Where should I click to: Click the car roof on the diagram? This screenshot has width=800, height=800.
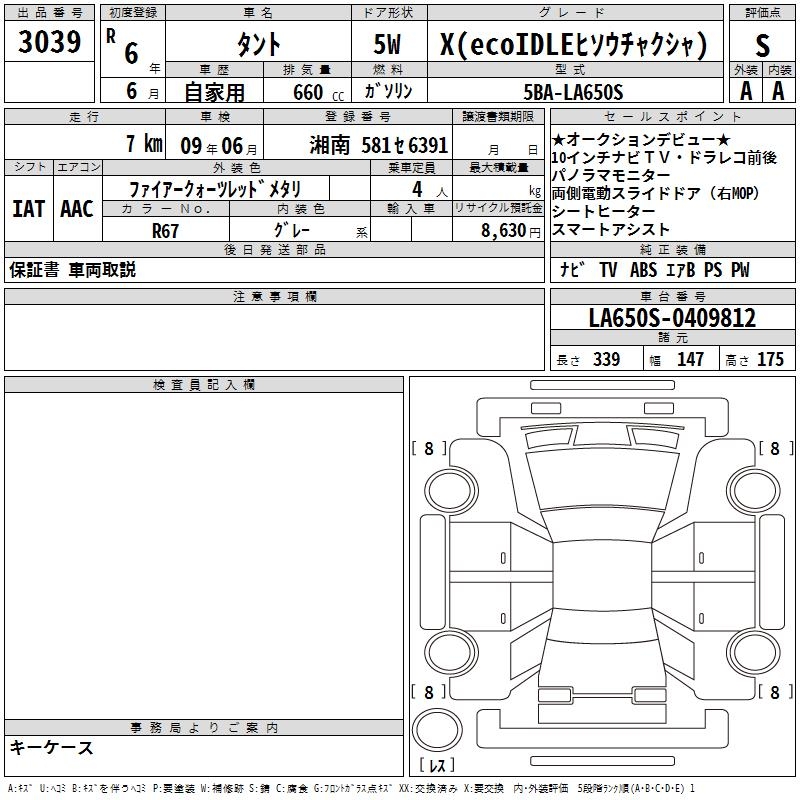tap(602, 574)
